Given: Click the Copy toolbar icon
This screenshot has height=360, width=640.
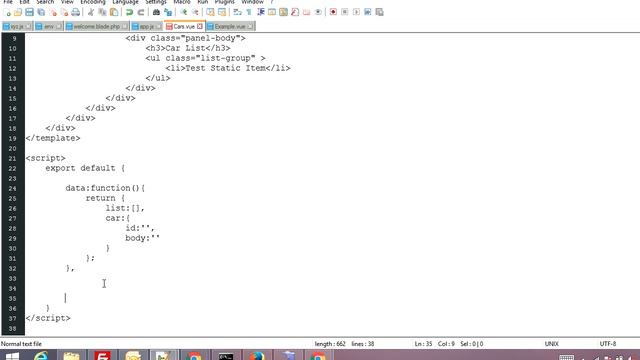Looking at the screenshot, I should [102, 12].
